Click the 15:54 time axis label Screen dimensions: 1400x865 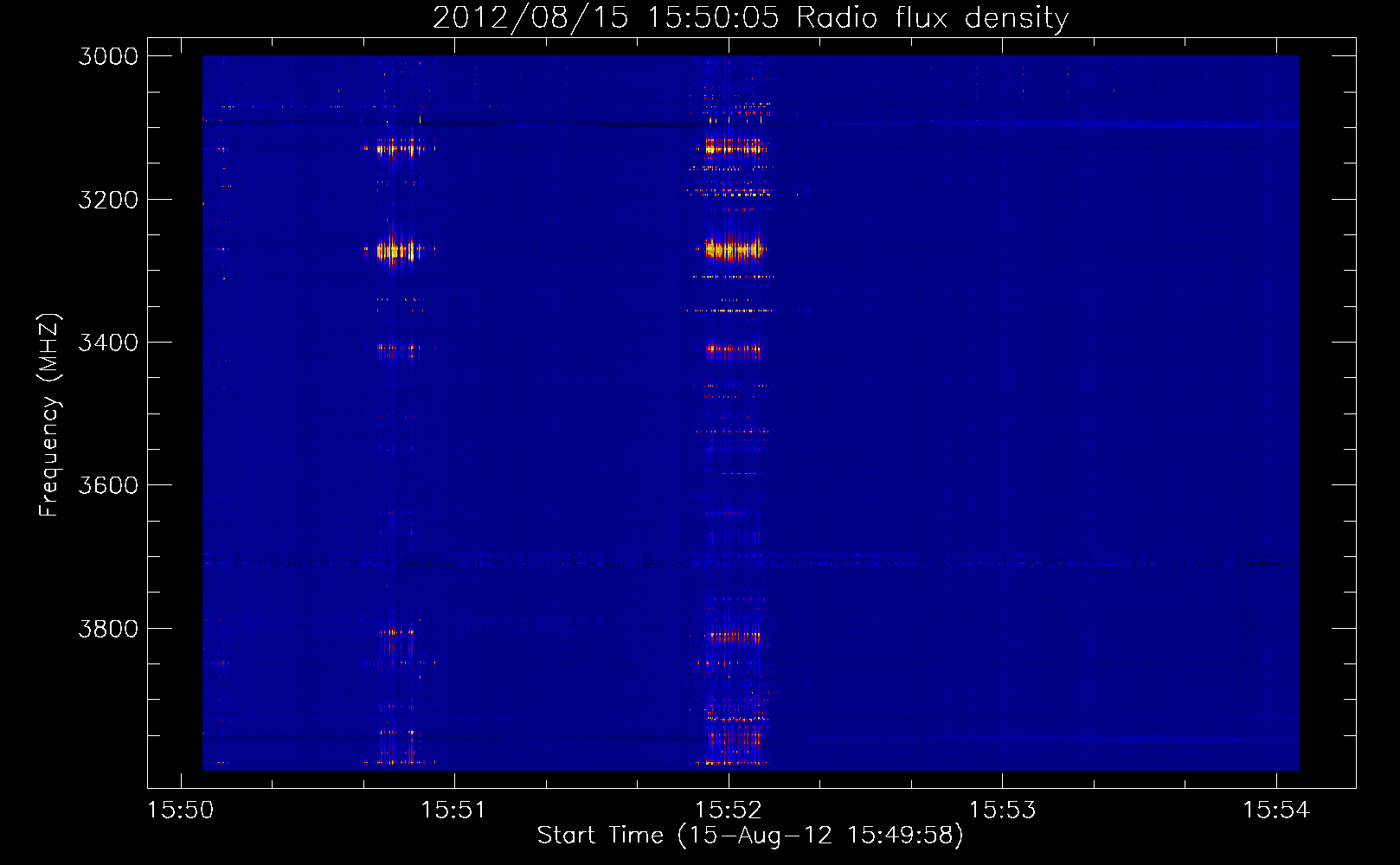click(x=1276, y=811)
